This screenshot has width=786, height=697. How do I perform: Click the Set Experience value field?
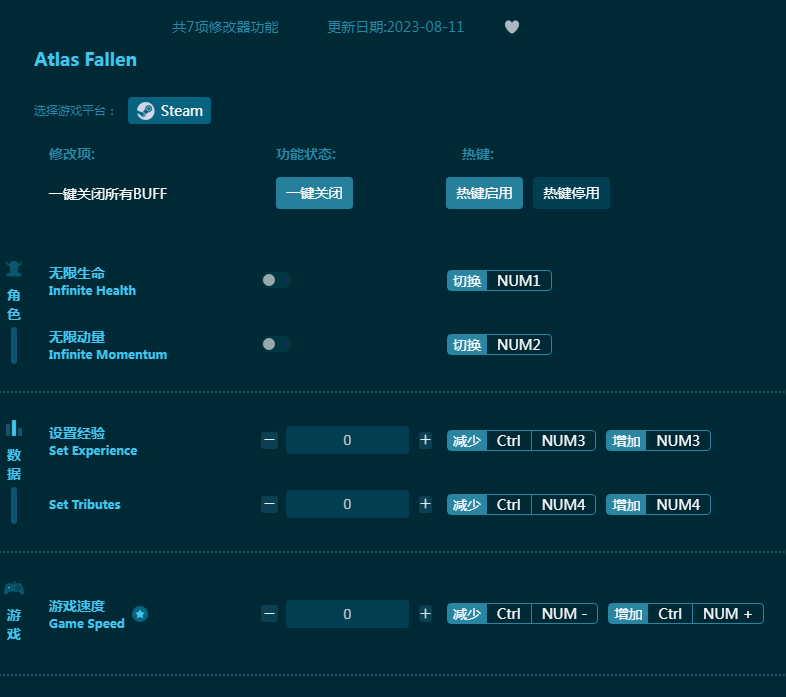(347, 440)
